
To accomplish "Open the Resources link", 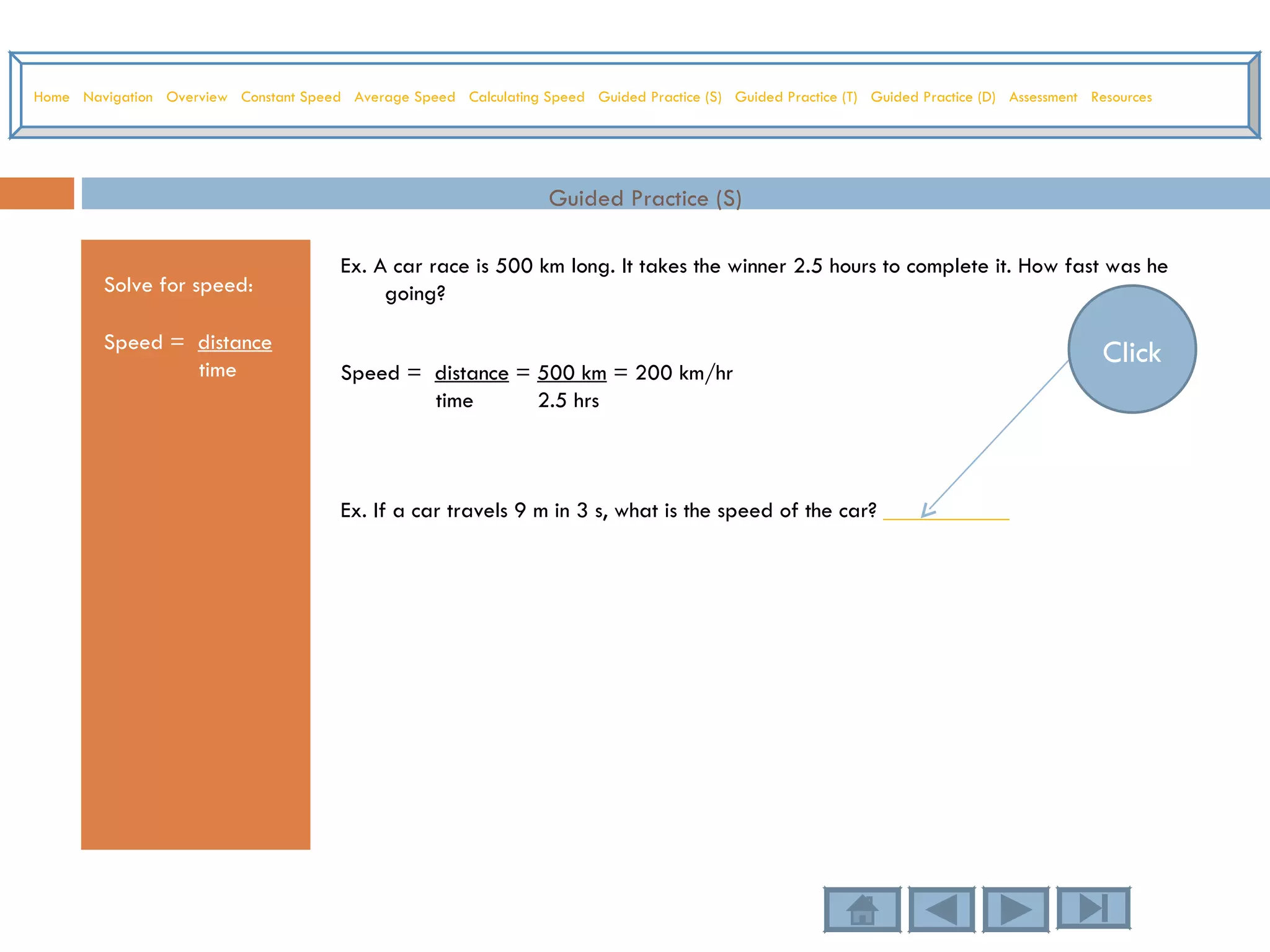I will (x=1121, y=97).
